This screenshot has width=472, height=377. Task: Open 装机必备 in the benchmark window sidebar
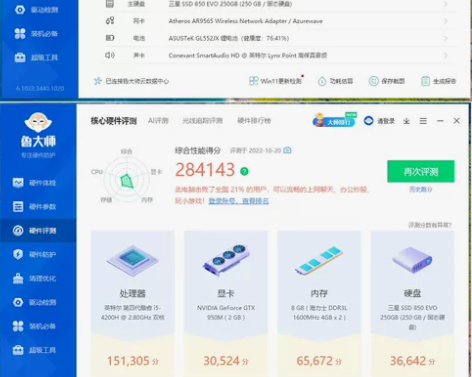click(34, 326)
